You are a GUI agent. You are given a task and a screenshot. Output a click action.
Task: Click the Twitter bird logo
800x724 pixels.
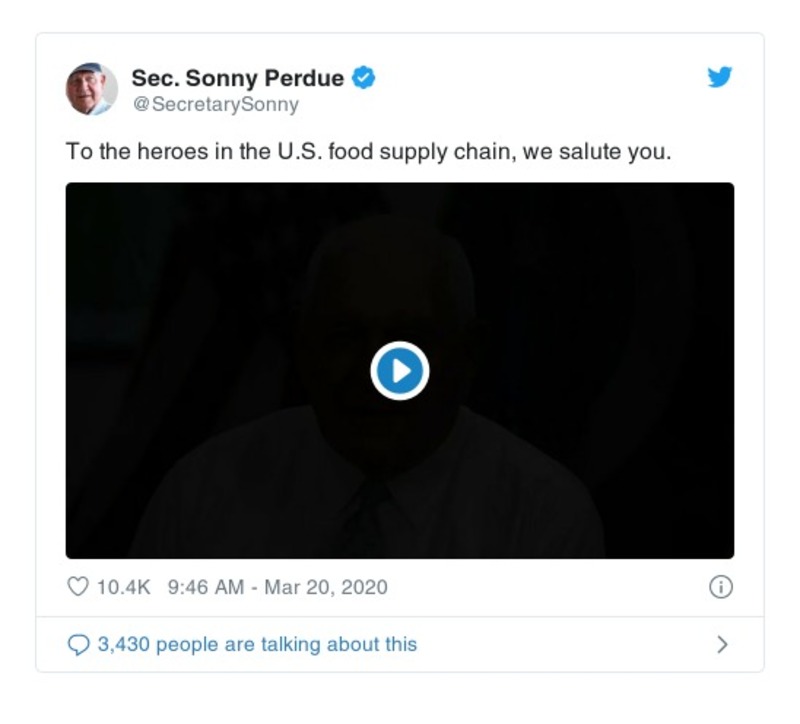click(x=720, y=77)
